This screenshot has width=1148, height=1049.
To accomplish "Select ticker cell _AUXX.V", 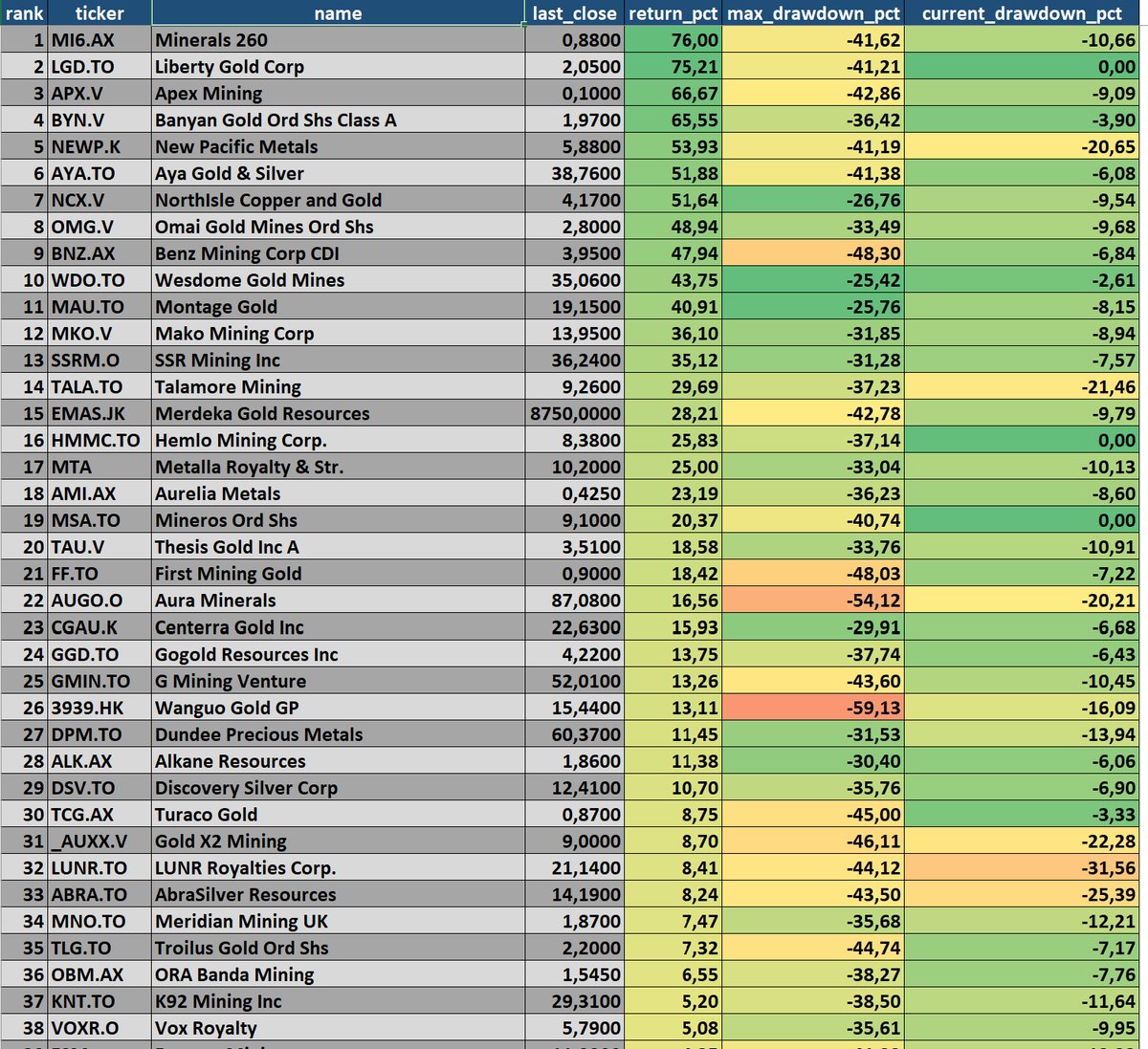I will click(99, 841).
